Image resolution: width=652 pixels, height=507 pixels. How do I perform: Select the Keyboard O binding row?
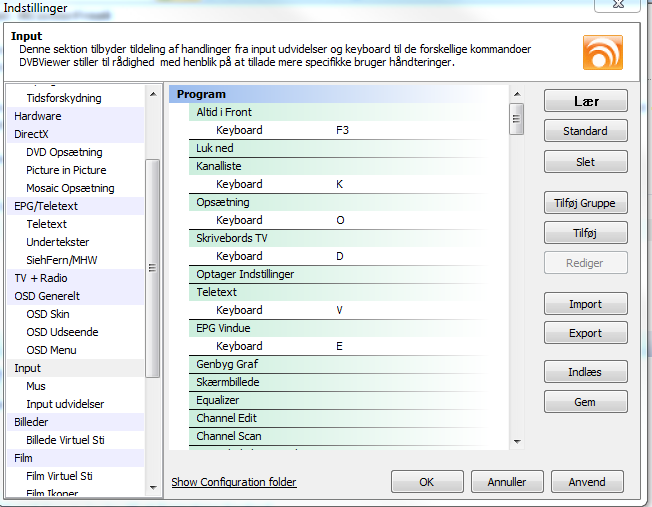tap(348, 220)
